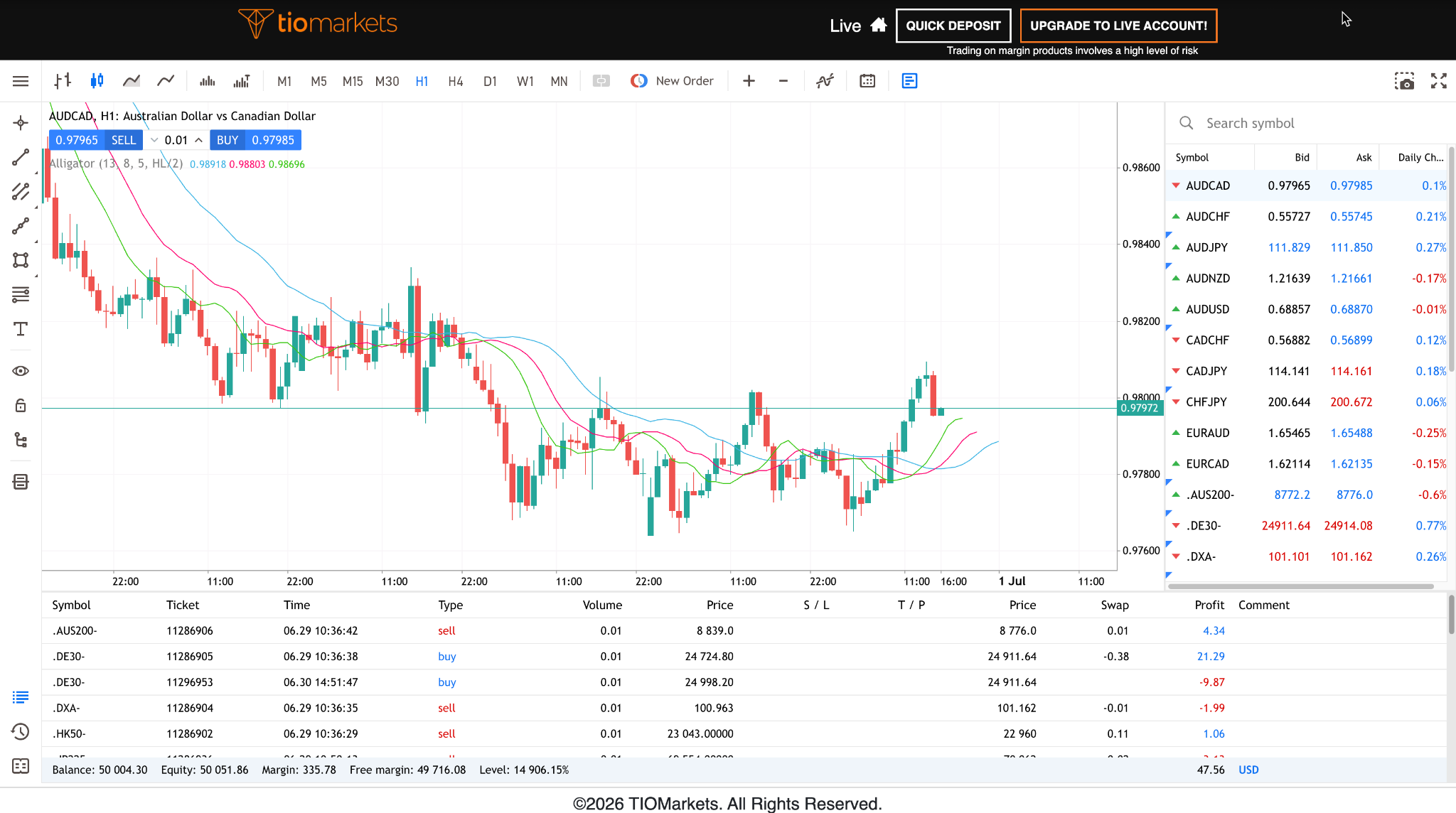Open the tiomarkets logo link
1456x813 pixels.
318,23
